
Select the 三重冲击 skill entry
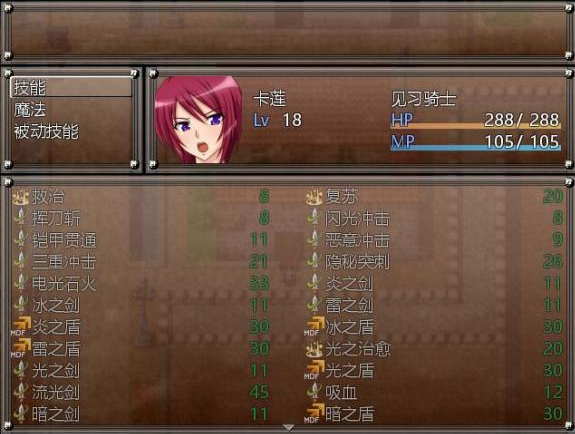coord(141,262)
